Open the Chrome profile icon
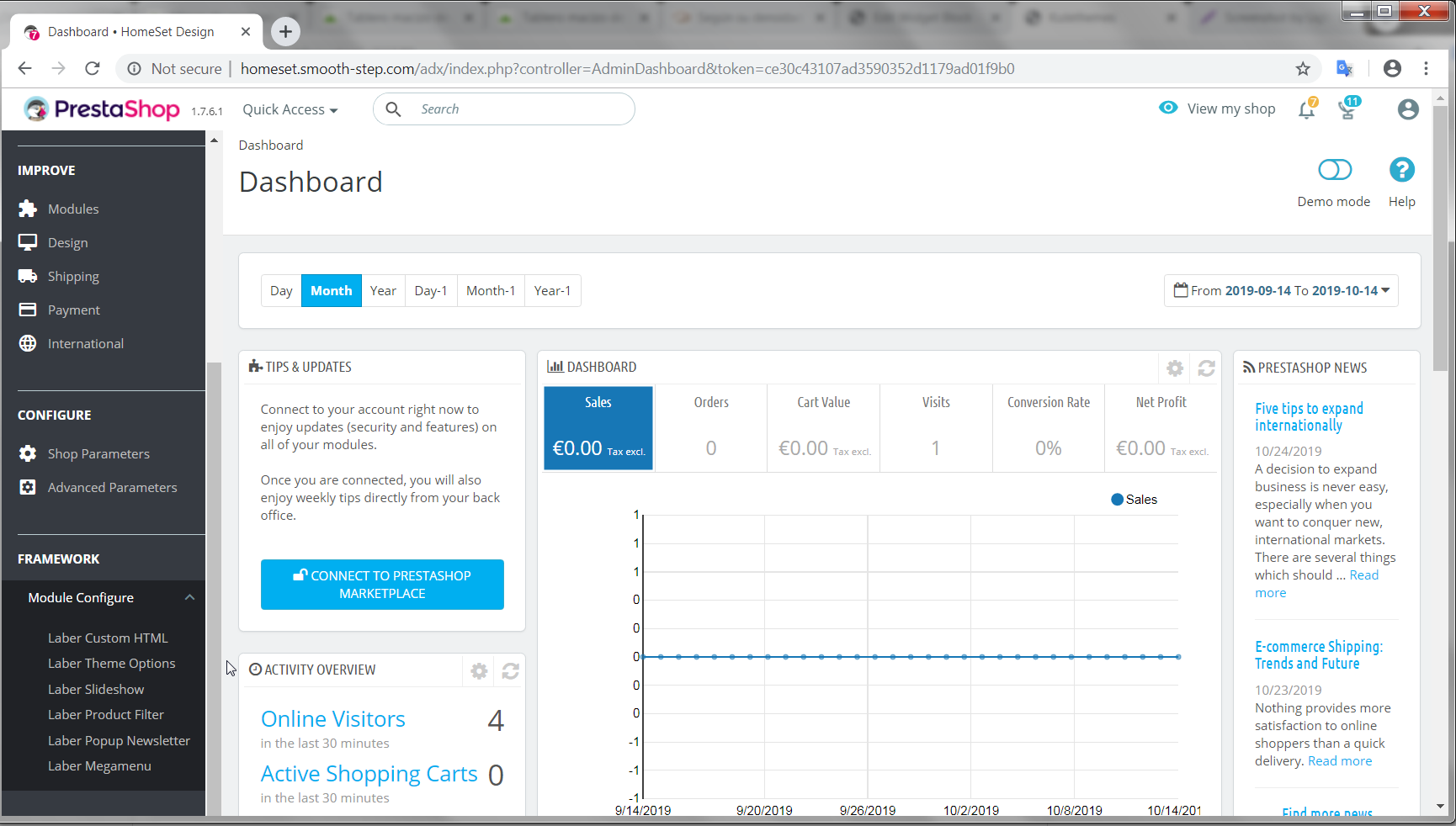The width and height of the screenshot is (1456, 826). (1392, 69)
